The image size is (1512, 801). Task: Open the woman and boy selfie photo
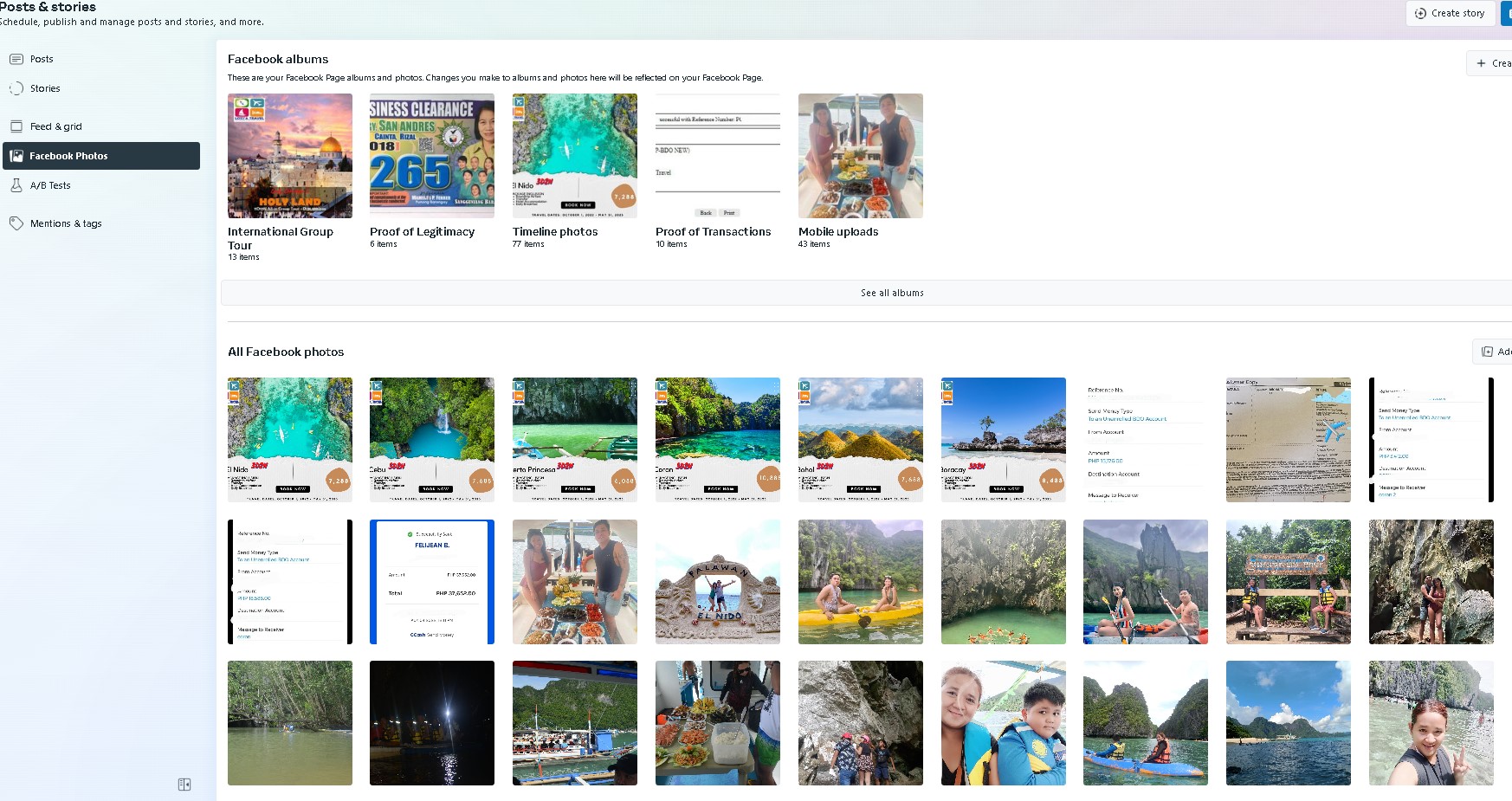pyautogui.click(x=1004, y=723)
